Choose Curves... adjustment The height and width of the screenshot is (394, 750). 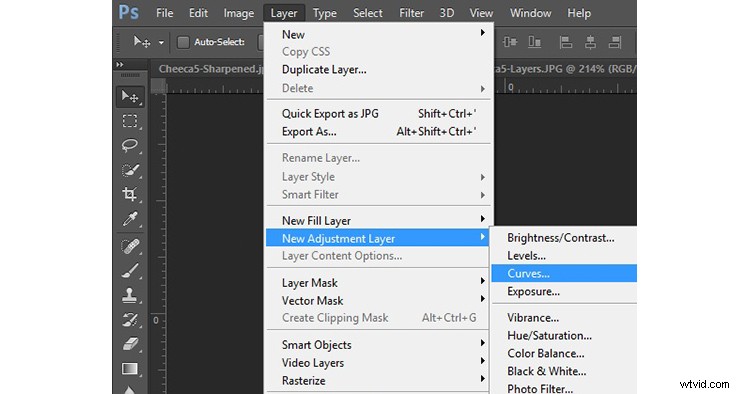[x=564, y=274]
